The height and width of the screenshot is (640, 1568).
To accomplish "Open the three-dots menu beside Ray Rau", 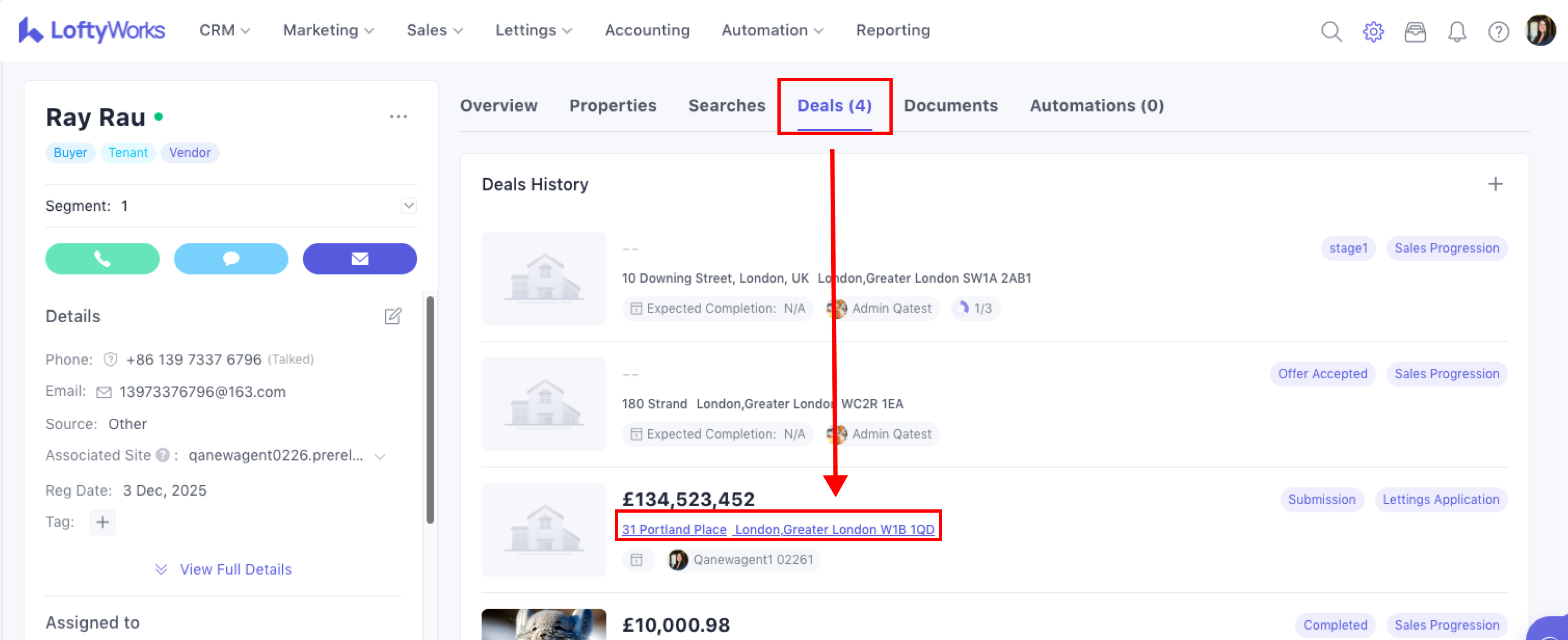I will 398,116.
